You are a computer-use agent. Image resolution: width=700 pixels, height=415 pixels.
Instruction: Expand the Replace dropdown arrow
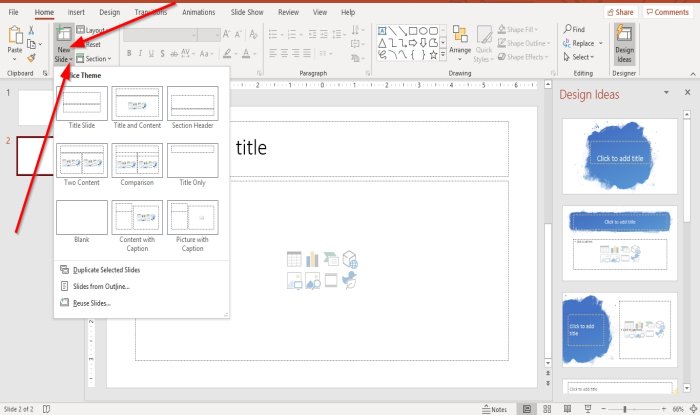click(x=602, y=44)
